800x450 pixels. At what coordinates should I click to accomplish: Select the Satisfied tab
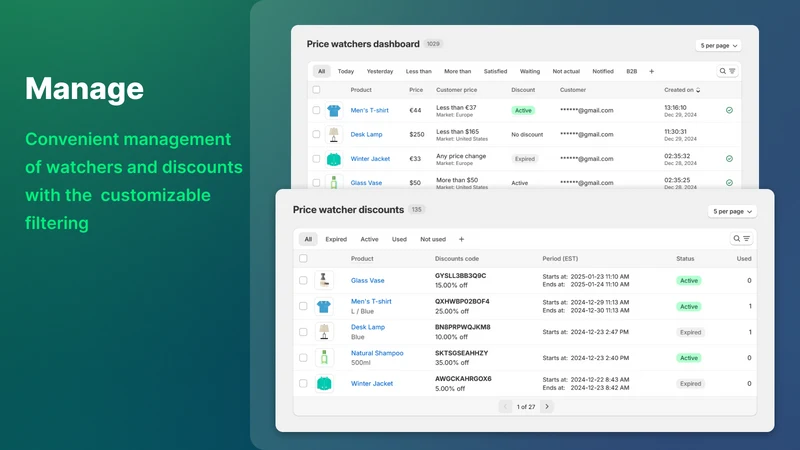[495, 71]
